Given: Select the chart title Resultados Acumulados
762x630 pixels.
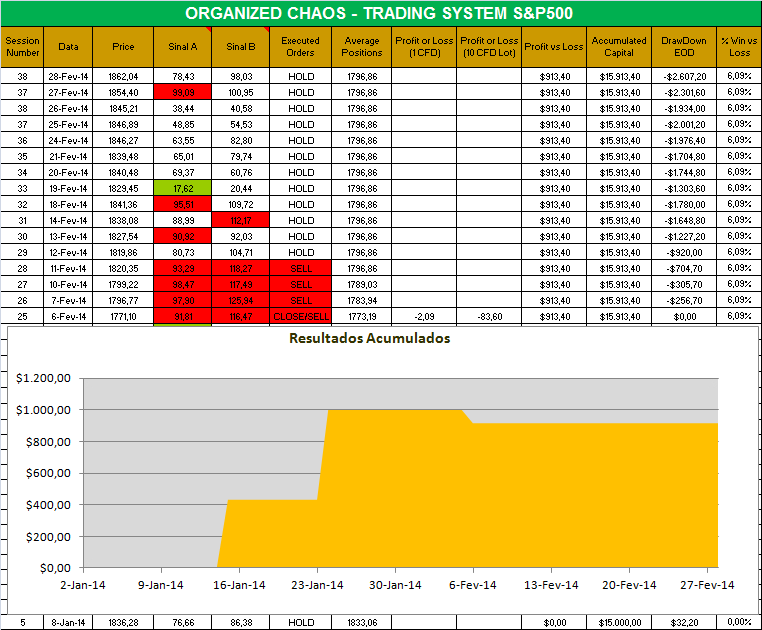Looking at the screenshot, I should (369, 338).
